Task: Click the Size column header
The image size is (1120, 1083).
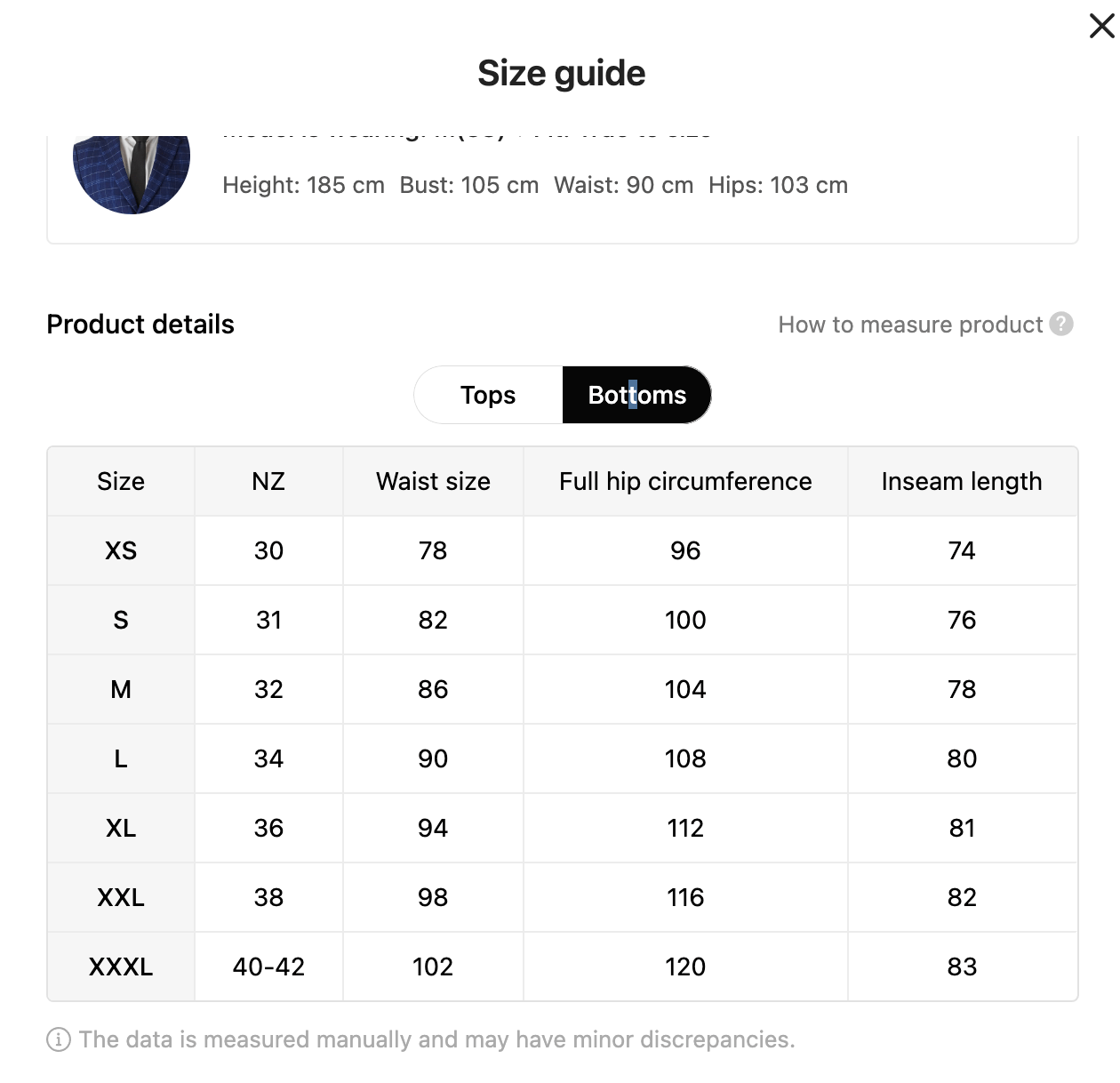Action: [x=121, y=481]
